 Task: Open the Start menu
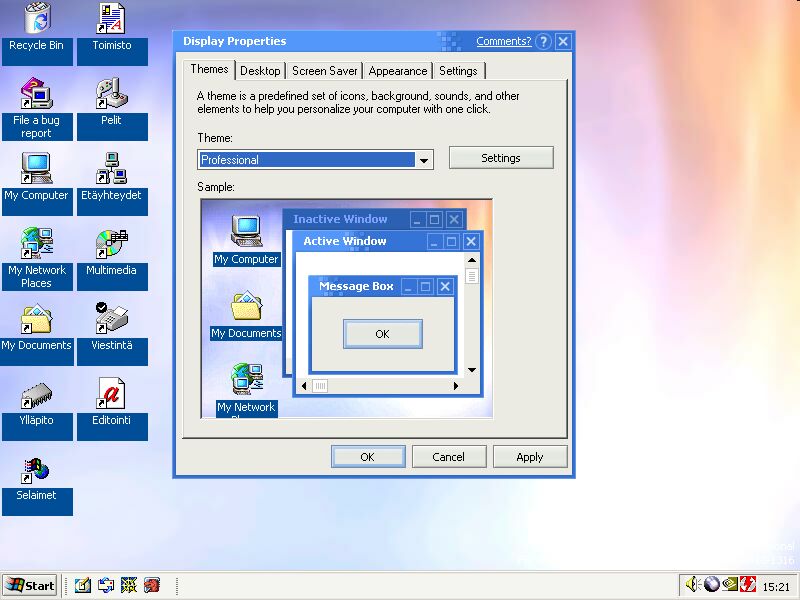pyautogui.click(x=30, y=585)
